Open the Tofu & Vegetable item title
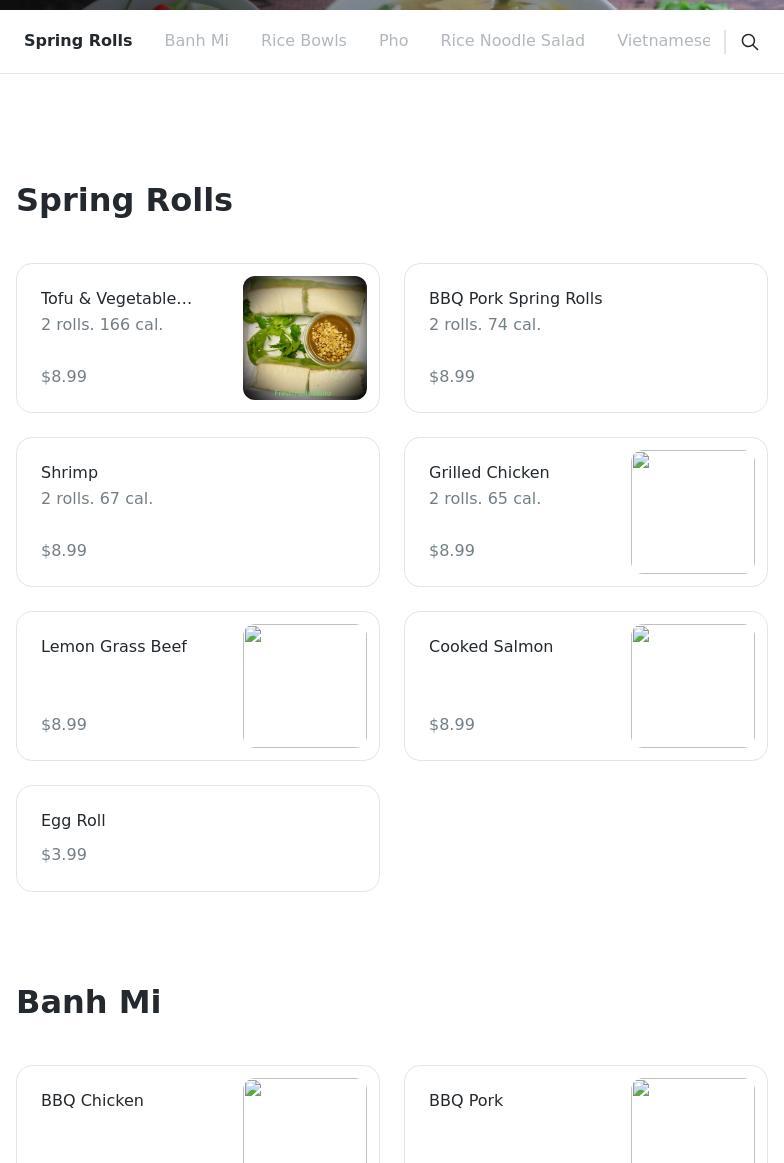784x1163 pixels. point(116,298)
